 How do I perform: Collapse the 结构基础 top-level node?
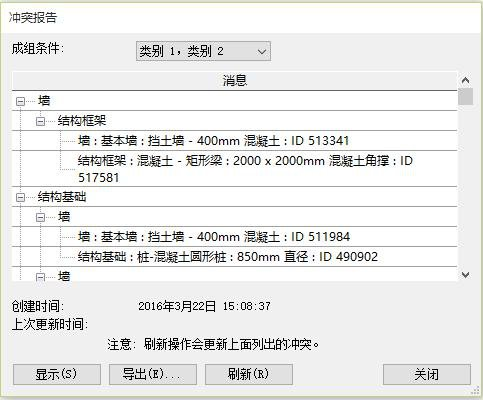pos(20,198)
